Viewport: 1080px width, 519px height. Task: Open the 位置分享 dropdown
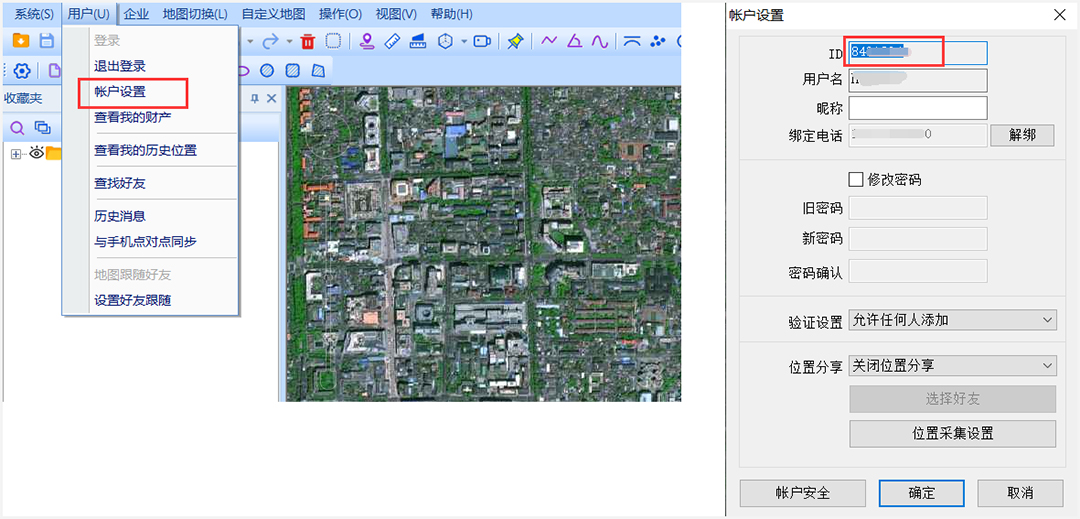[953, 366]
